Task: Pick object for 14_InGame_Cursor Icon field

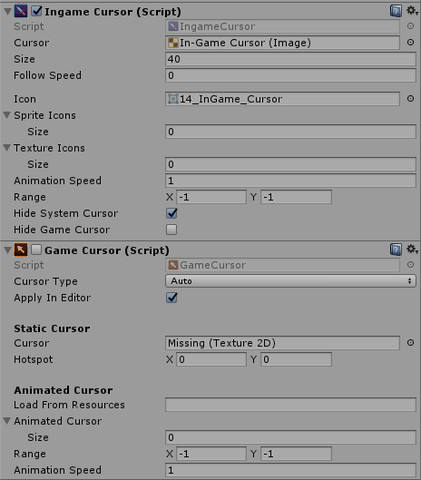Action: pyautogui.click(x=410, y=99)
